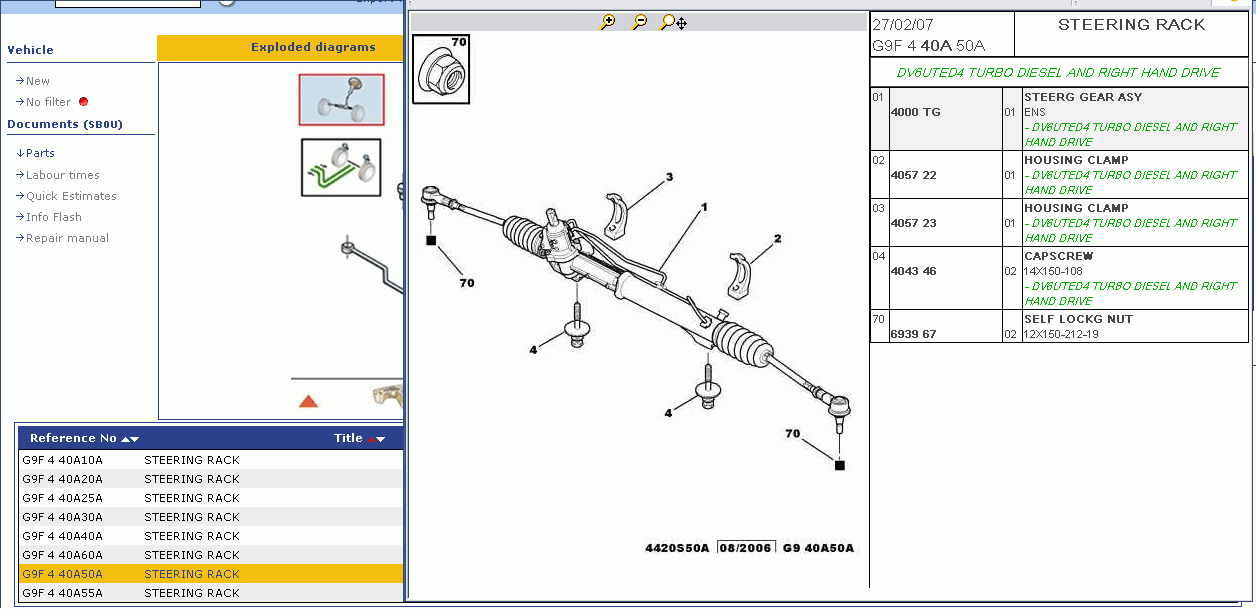The height and width of the screenshot is (610, 1256).
Task: Click the New vehicle link
Action: coord(37,81)
